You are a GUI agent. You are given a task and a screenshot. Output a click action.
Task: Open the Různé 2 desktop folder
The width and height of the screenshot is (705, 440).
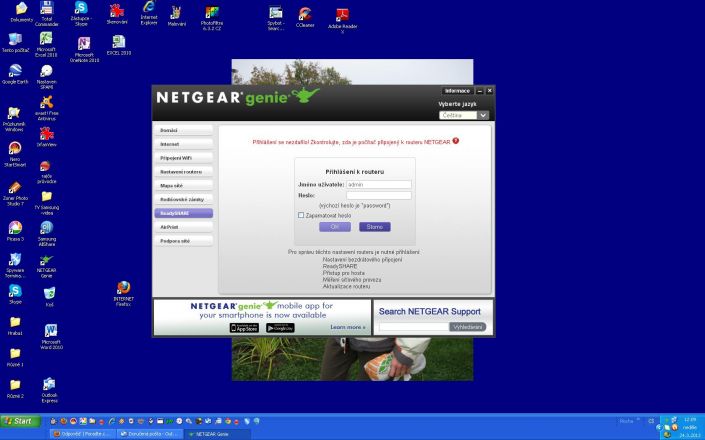pos(15,389)
